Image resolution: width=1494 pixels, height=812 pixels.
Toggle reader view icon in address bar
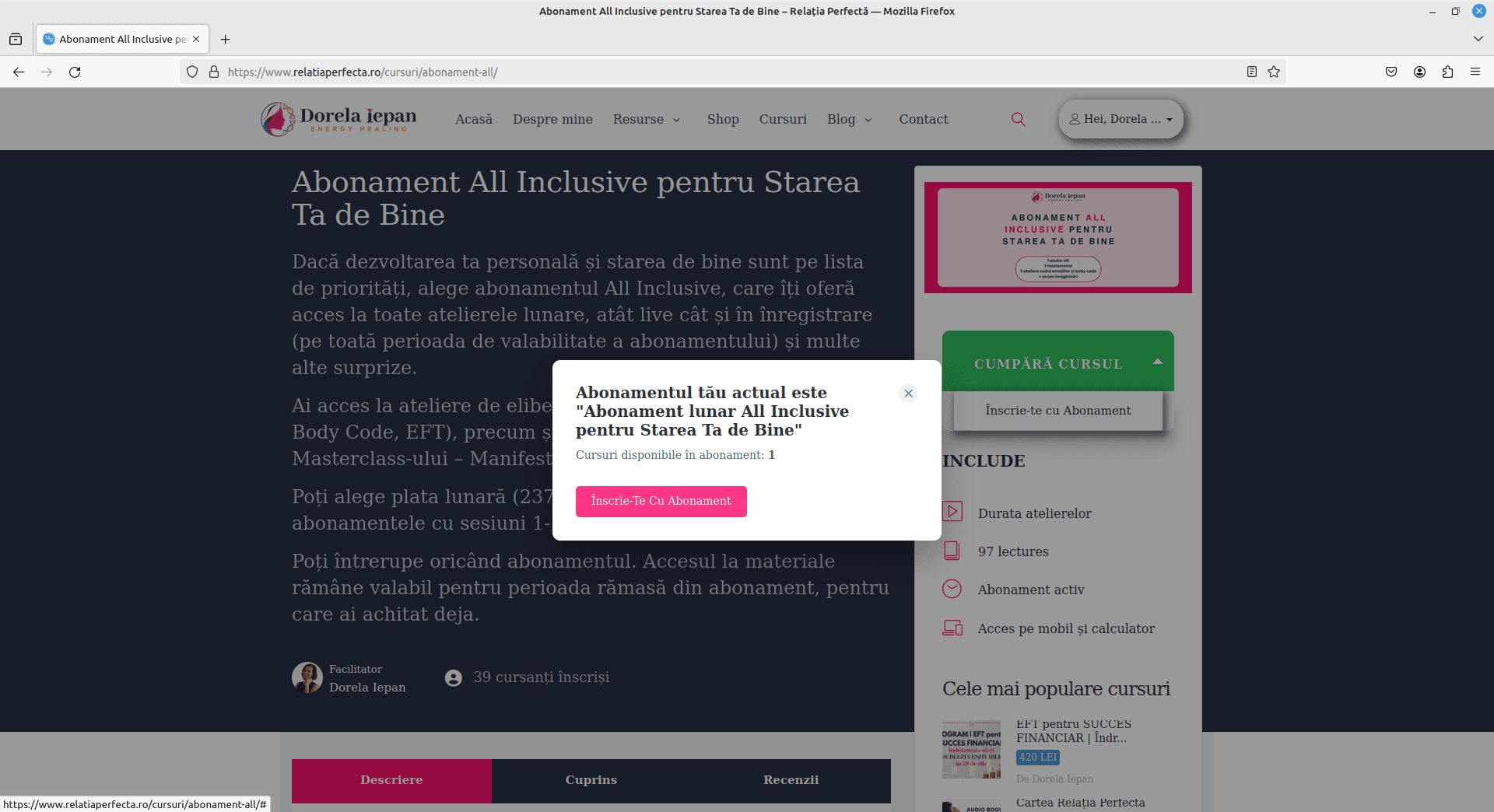pos(1251,72)
